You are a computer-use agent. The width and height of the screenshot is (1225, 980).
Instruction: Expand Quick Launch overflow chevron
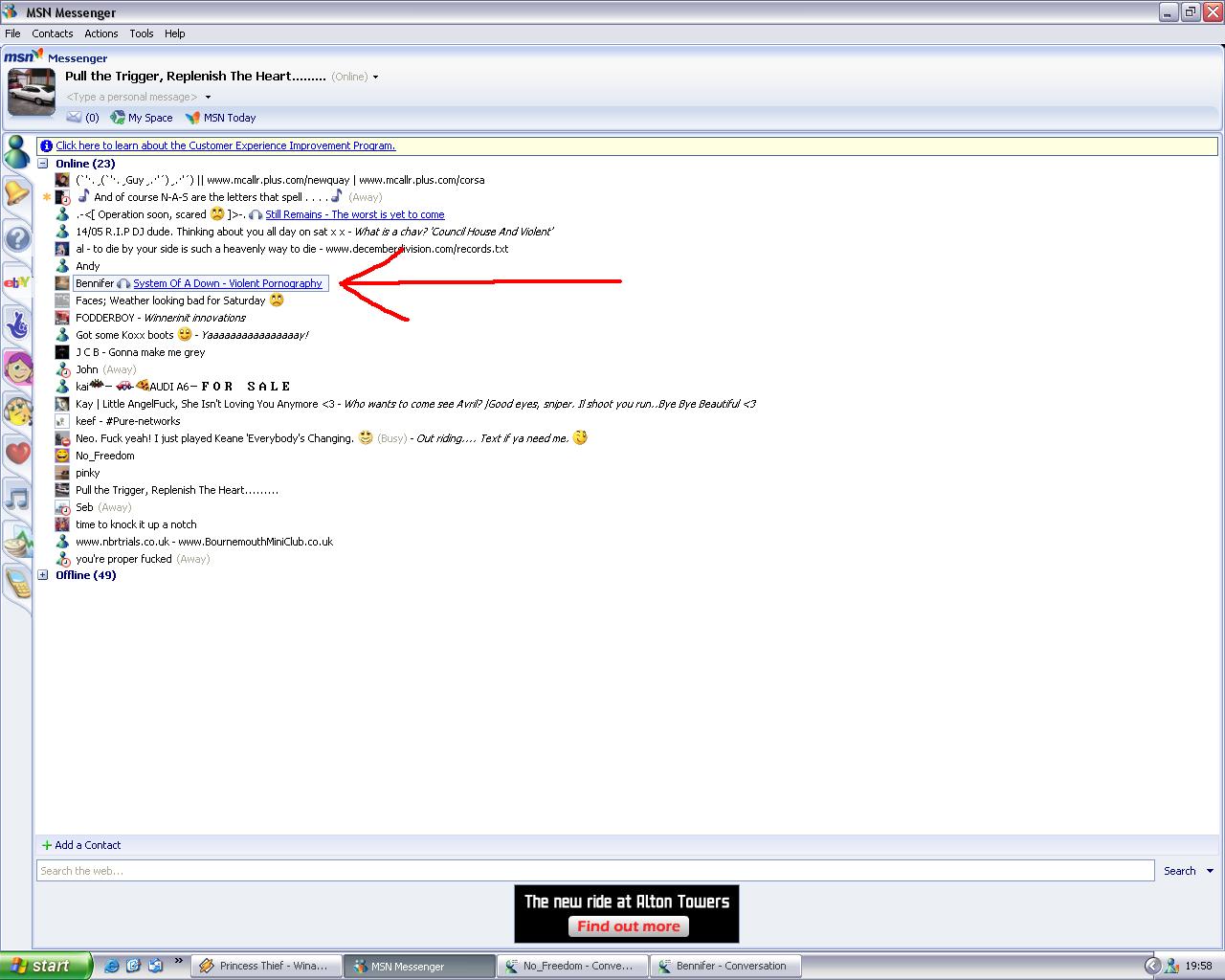point(178,962)
